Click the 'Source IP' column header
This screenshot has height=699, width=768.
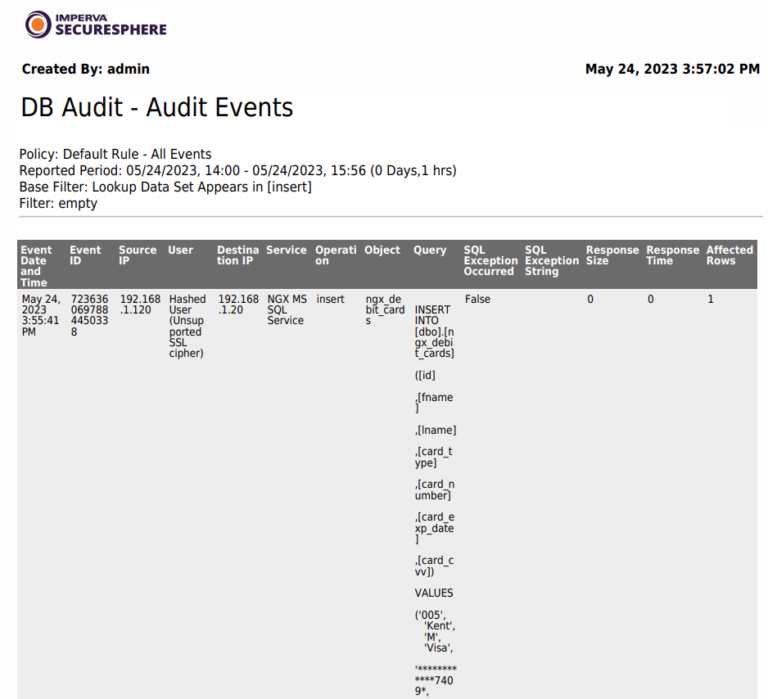[x=137, y=256]
